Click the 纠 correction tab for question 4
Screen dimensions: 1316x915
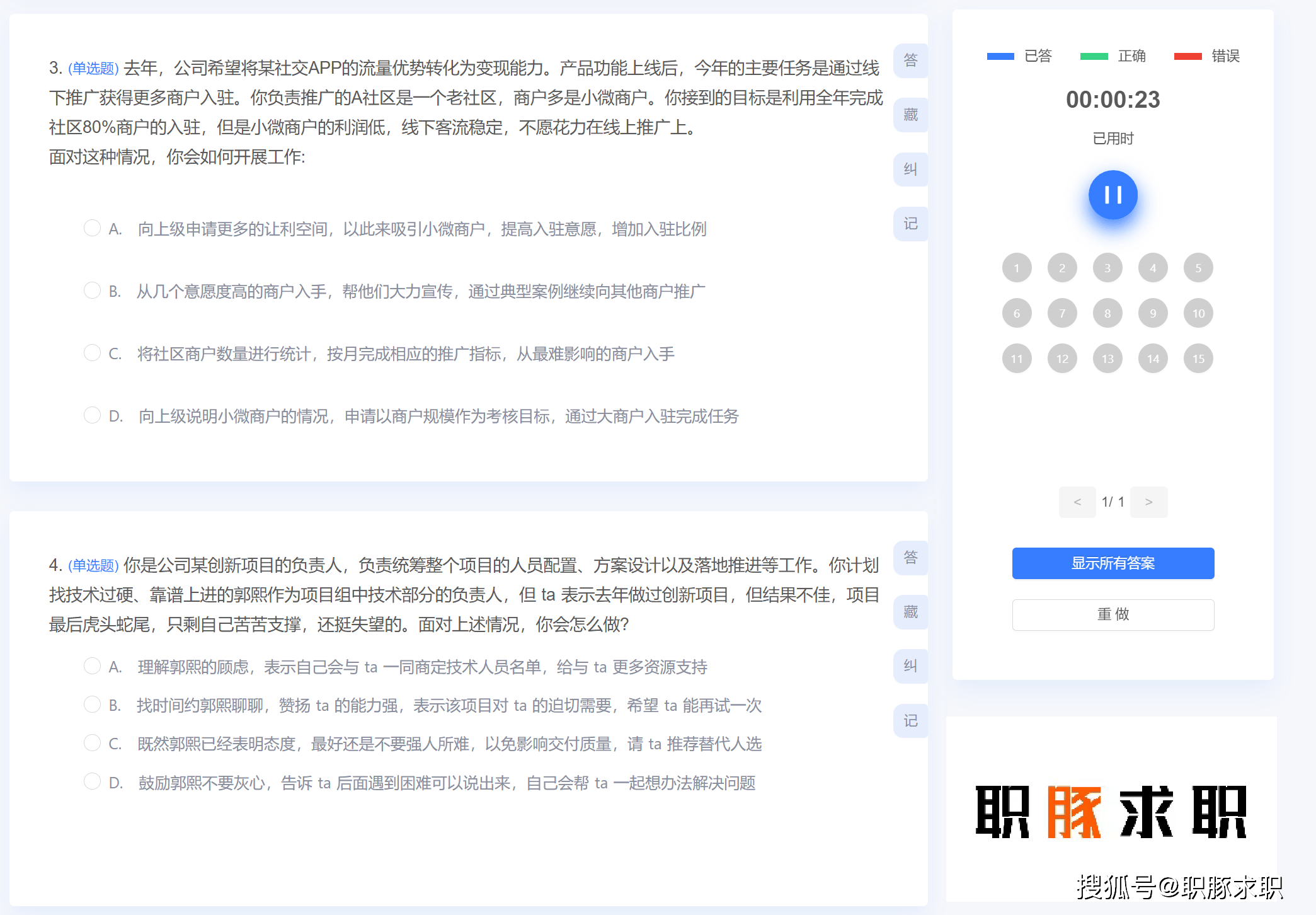(910, 666)
